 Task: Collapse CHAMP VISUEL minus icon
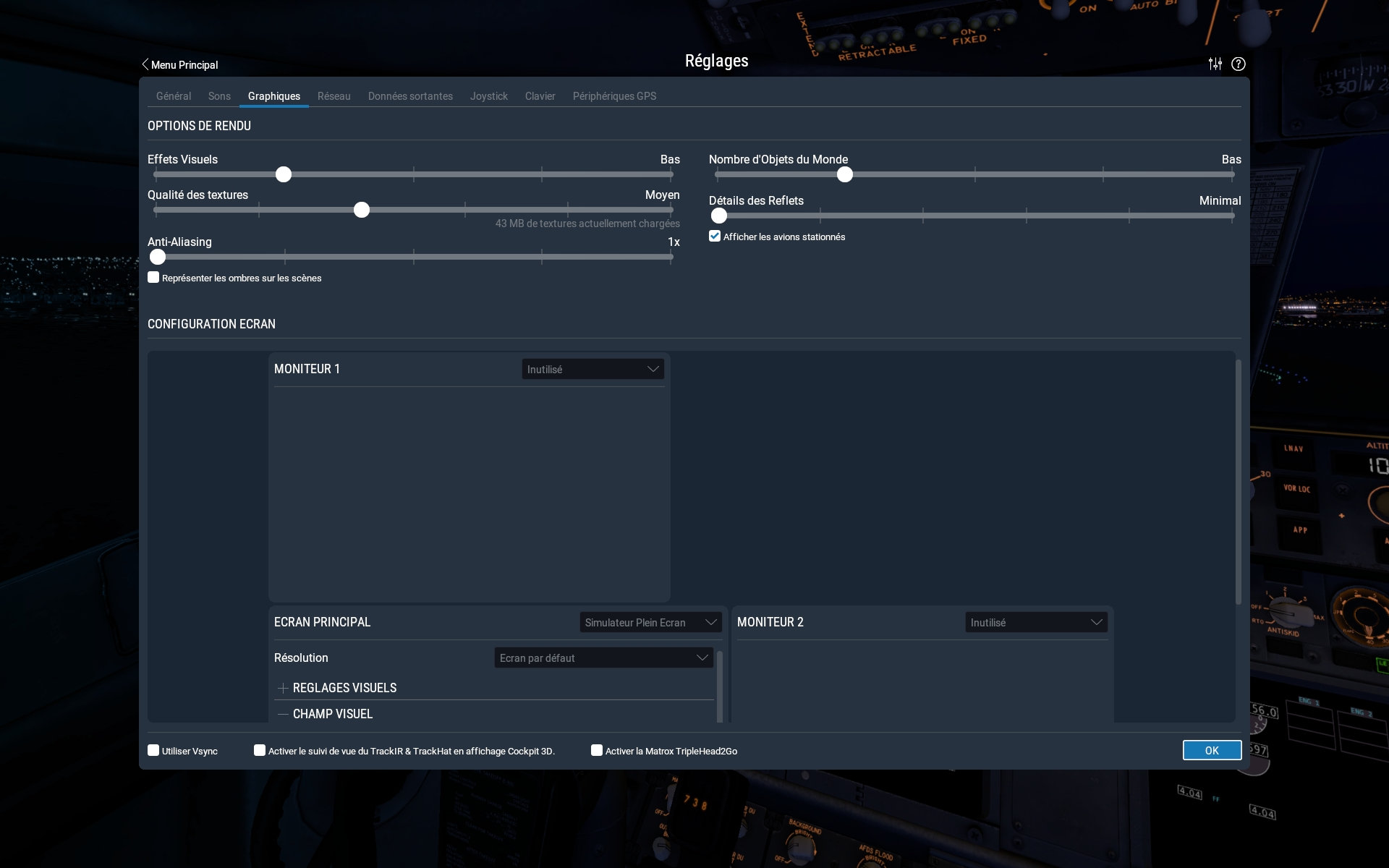pyautogui.click(x=283, y=714)
